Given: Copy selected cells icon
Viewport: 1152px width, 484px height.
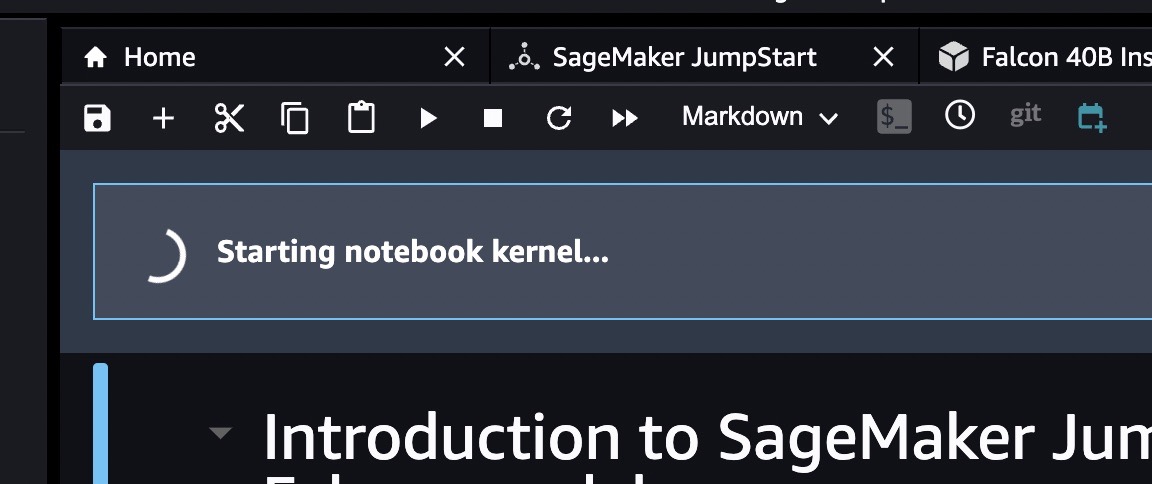Looking at the screenshot, I should [295, 118].
